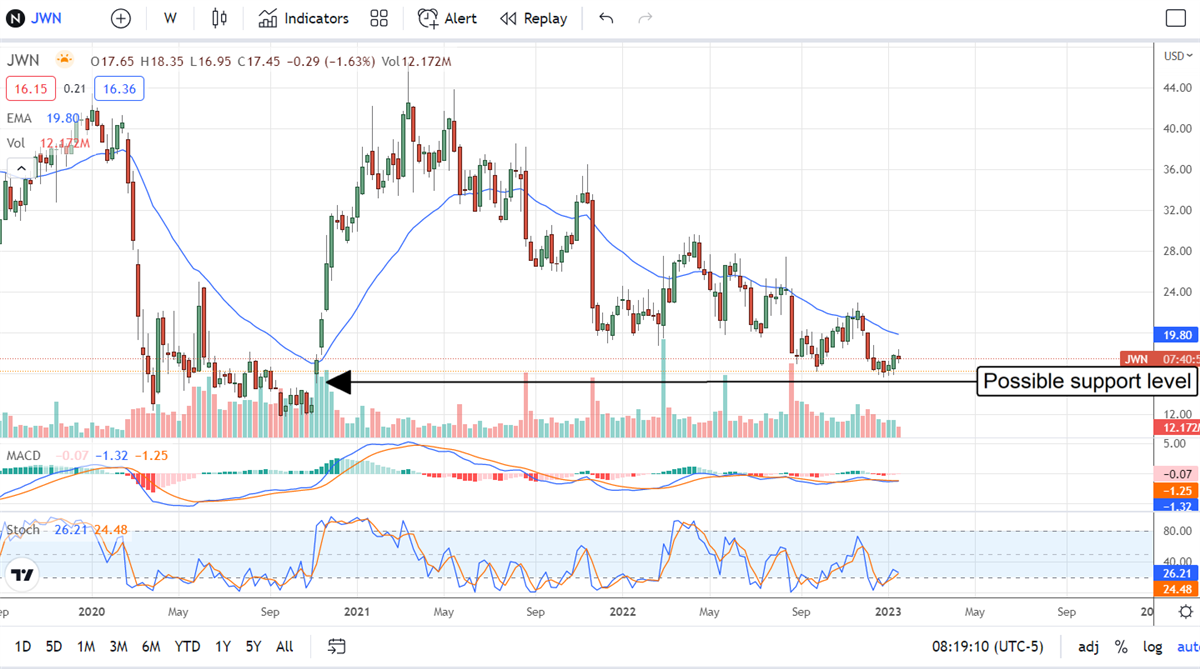Toggle adjusted data with adj
This screenshot has width=1200, height=669.
tap(1087, 646)
